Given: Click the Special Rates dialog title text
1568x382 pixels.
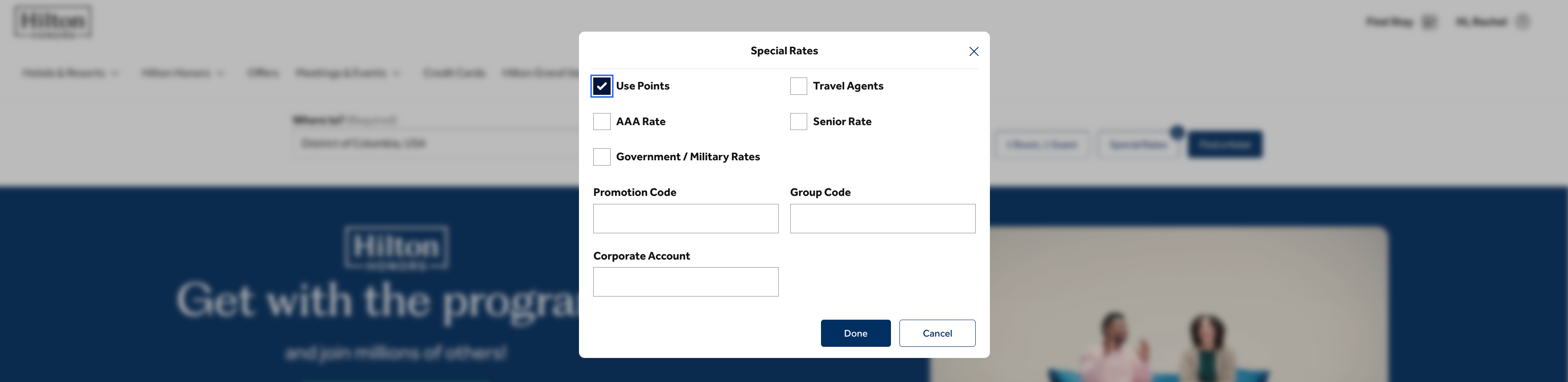Looking at the screenshot, I should [x=784, y=51].
